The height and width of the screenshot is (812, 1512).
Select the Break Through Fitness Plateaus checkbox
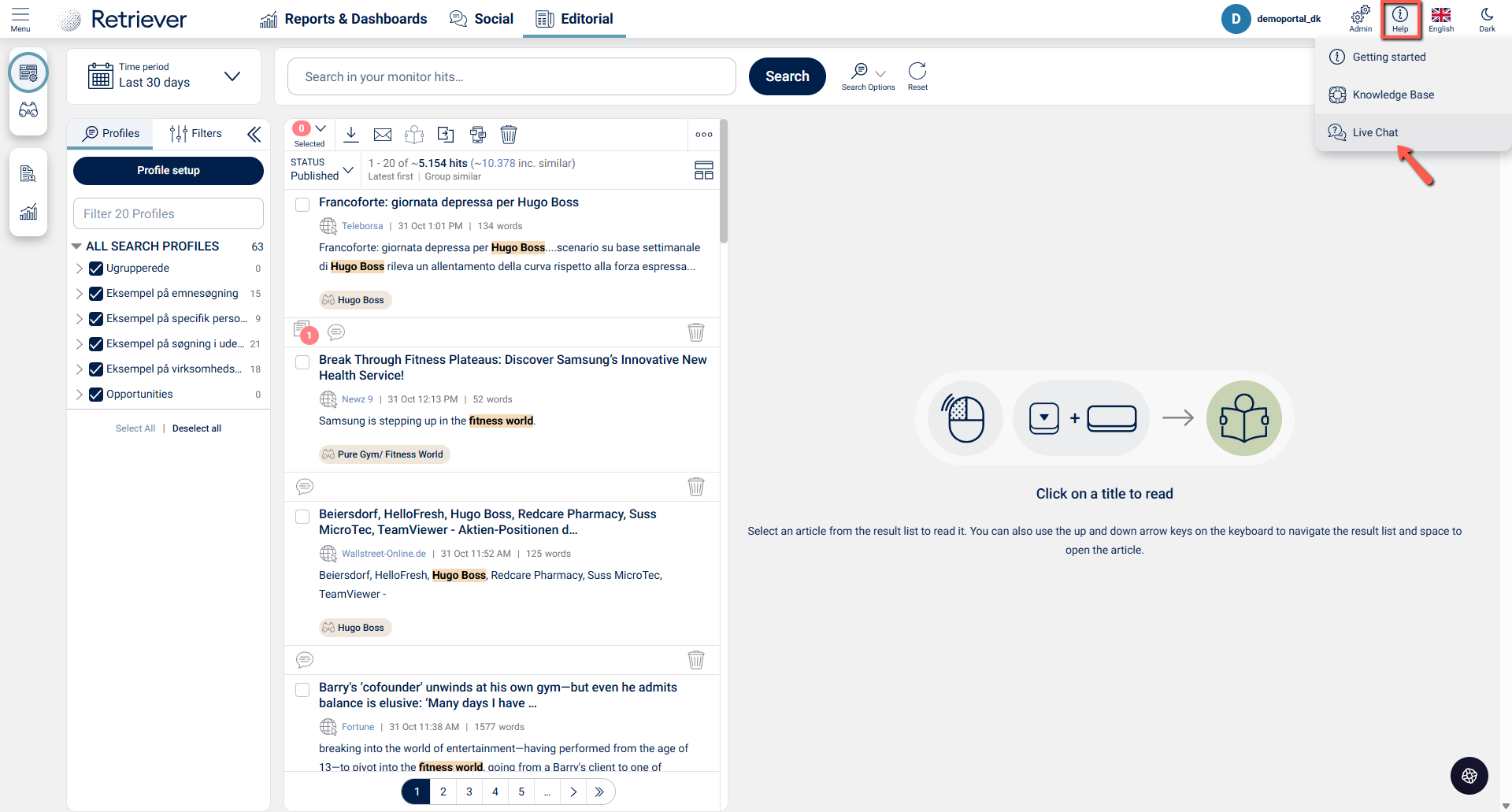pos(302,362)
